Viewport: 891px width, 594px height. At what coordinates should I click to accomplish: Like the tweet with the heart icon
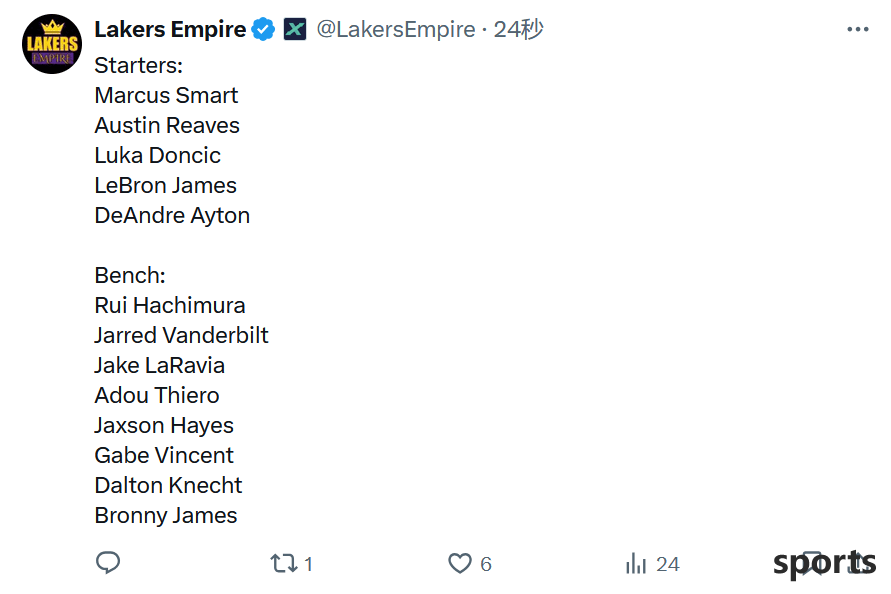click(x=460, y=563)
